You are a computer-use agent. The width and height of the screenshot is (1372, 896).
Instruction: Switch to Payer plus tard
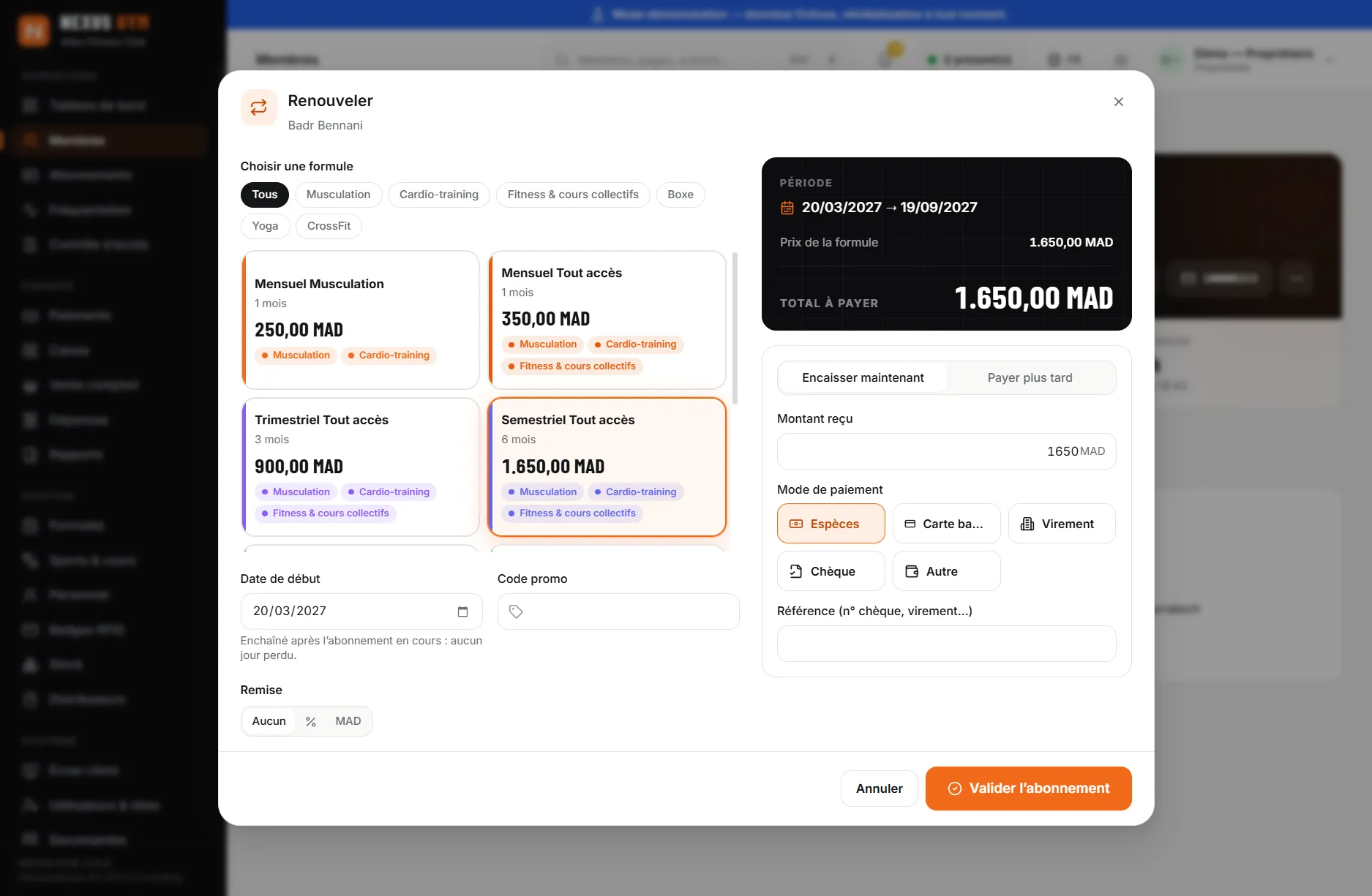1030,377
